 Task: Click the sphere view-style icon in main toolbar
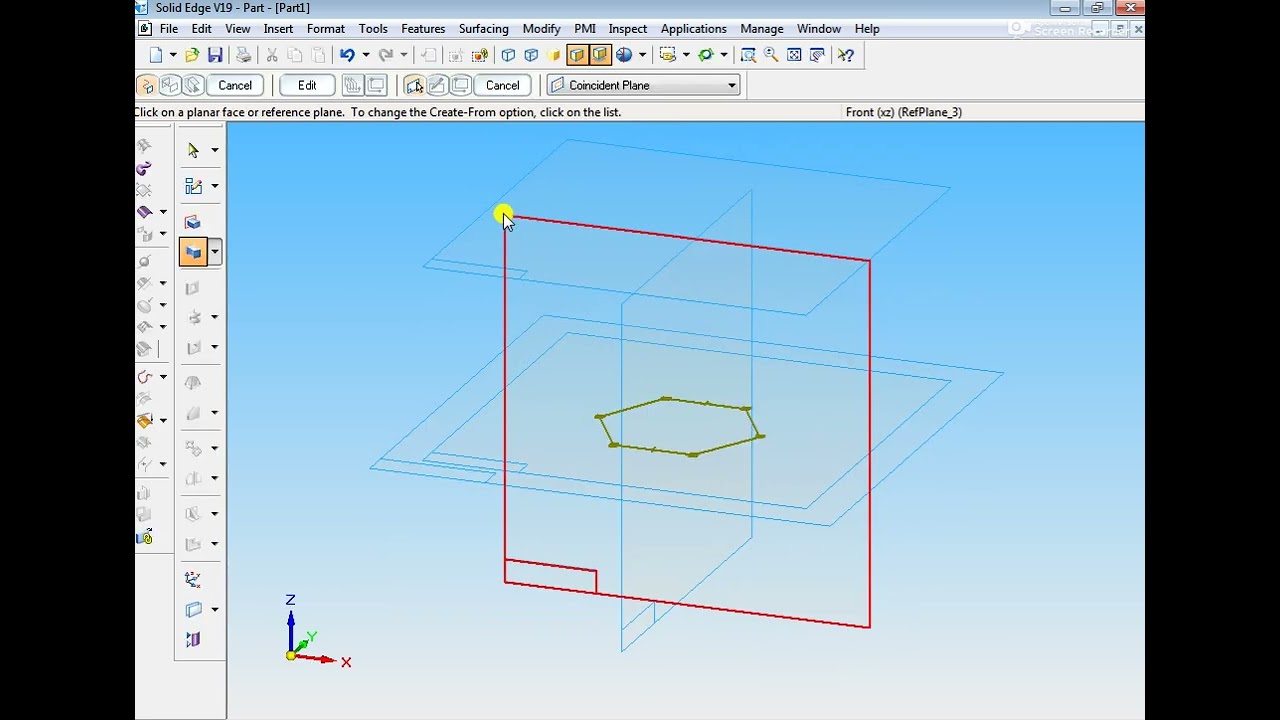coord(624,55)
